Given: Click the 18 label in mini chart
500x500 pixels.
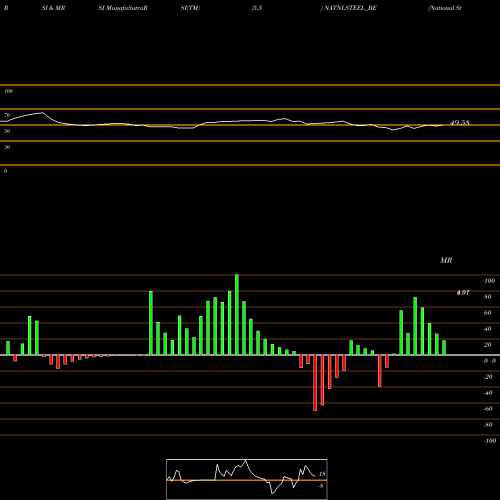Looking at the screenshot, I should pos(322,474).
